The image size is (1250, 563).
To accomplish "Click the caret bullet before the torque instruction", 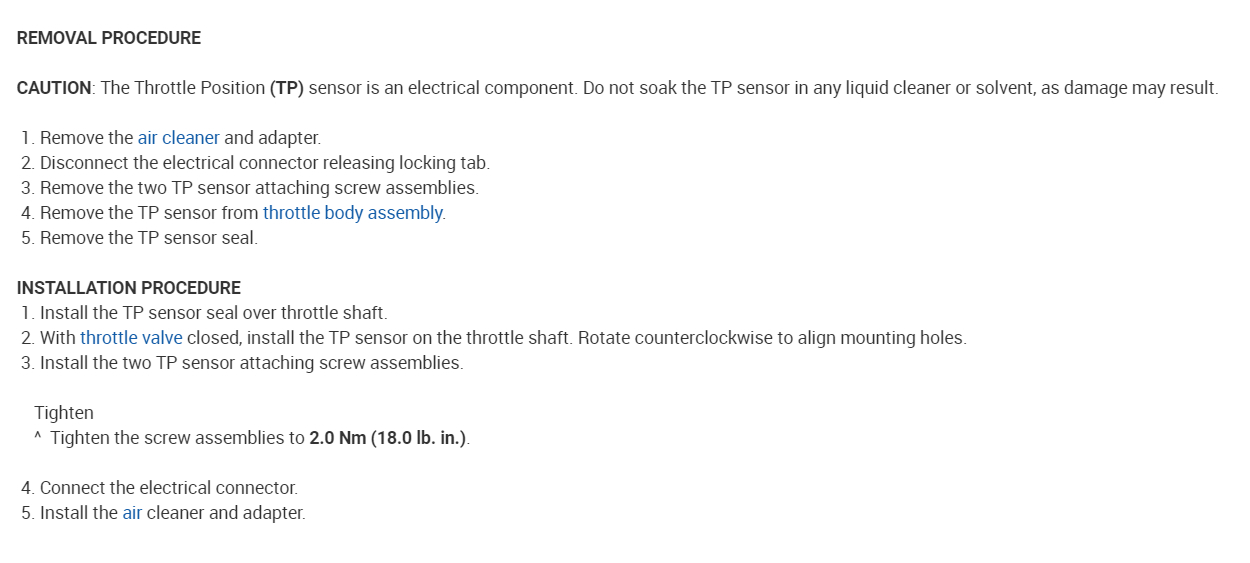I will pos(37,438).
